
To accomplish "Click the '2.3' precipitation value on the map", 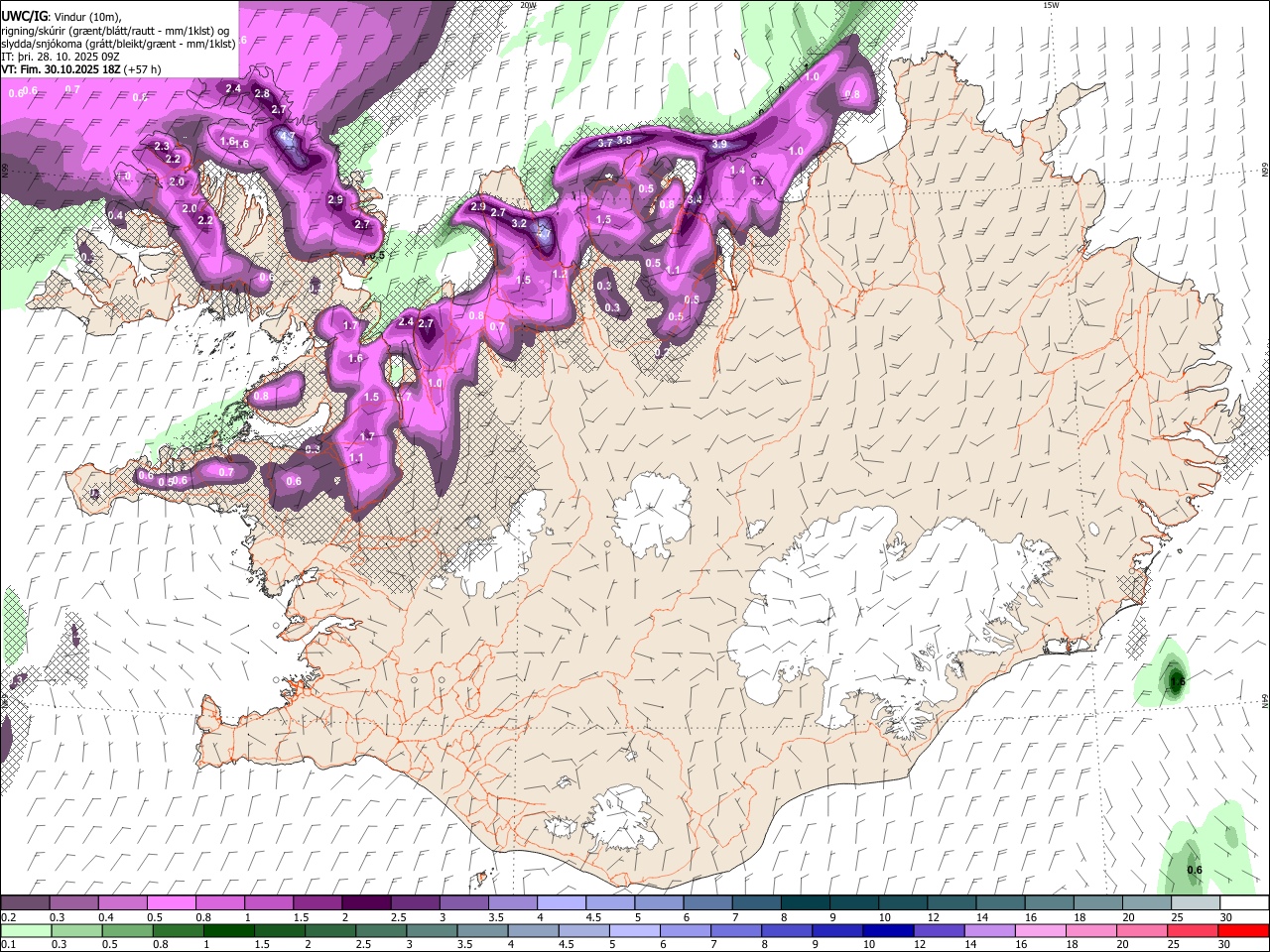I will click(162, 146).
